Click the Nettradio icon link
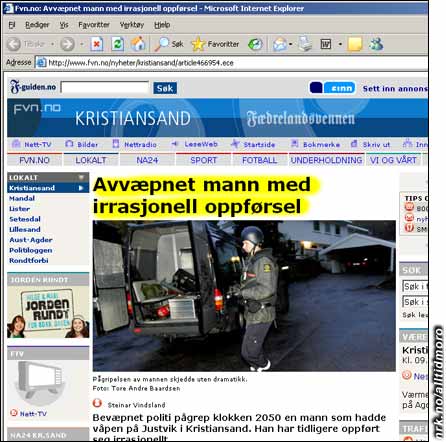 pos(116,144)
